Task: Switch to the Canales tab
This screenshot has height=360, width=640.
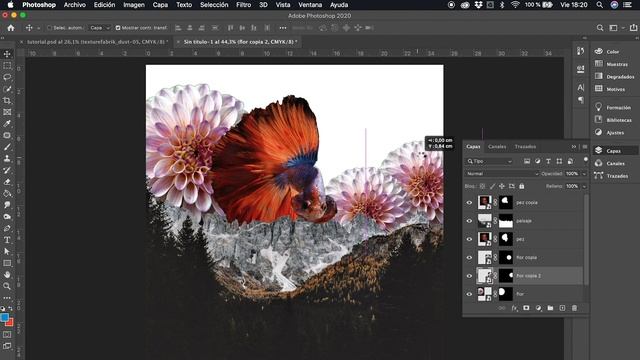Action: 497,147
